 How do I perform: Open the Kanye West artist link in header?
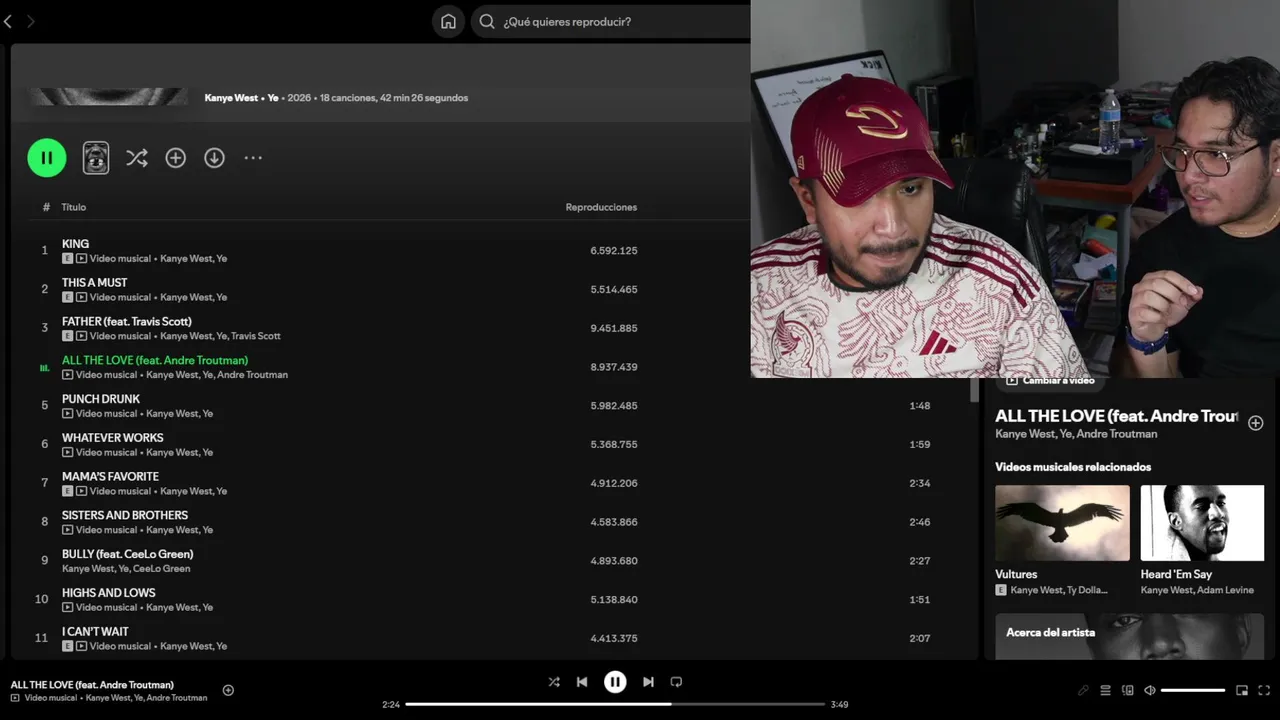[231, 98]
